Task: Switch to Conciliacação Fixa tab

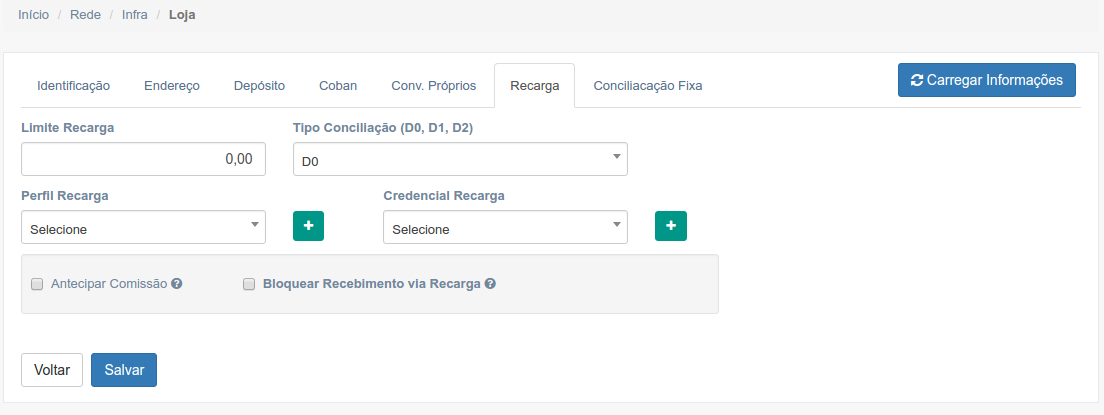Action: pyautogui.click(x=648, y=86)
